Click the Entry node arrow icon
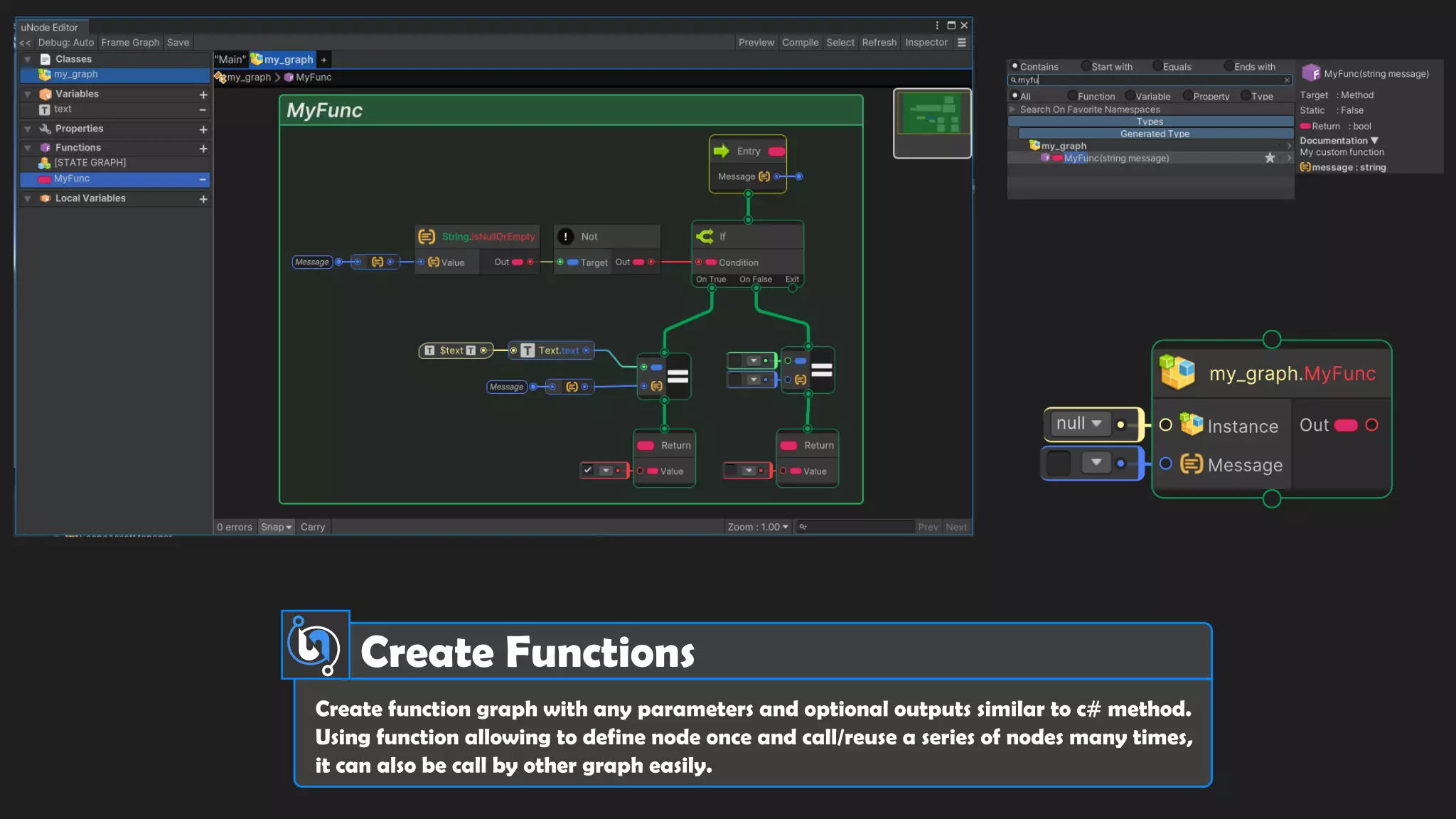1456x819 pixels. pos(722,151)
